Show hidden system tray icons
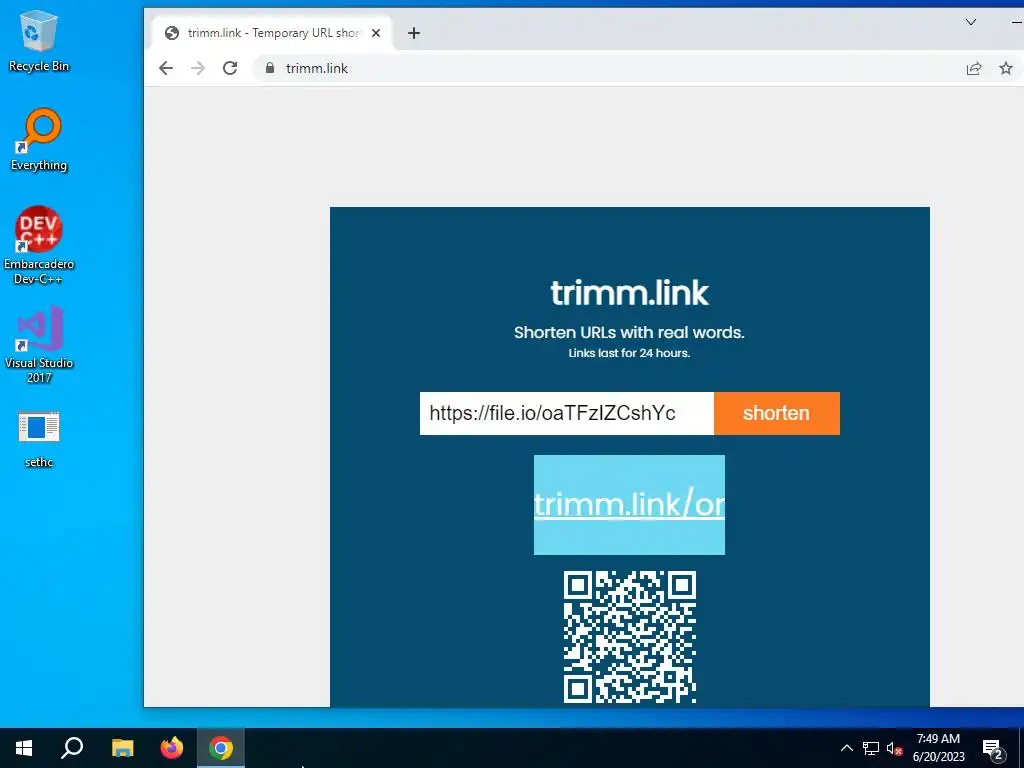This screenshot has width=1024, height=768. 846,748
